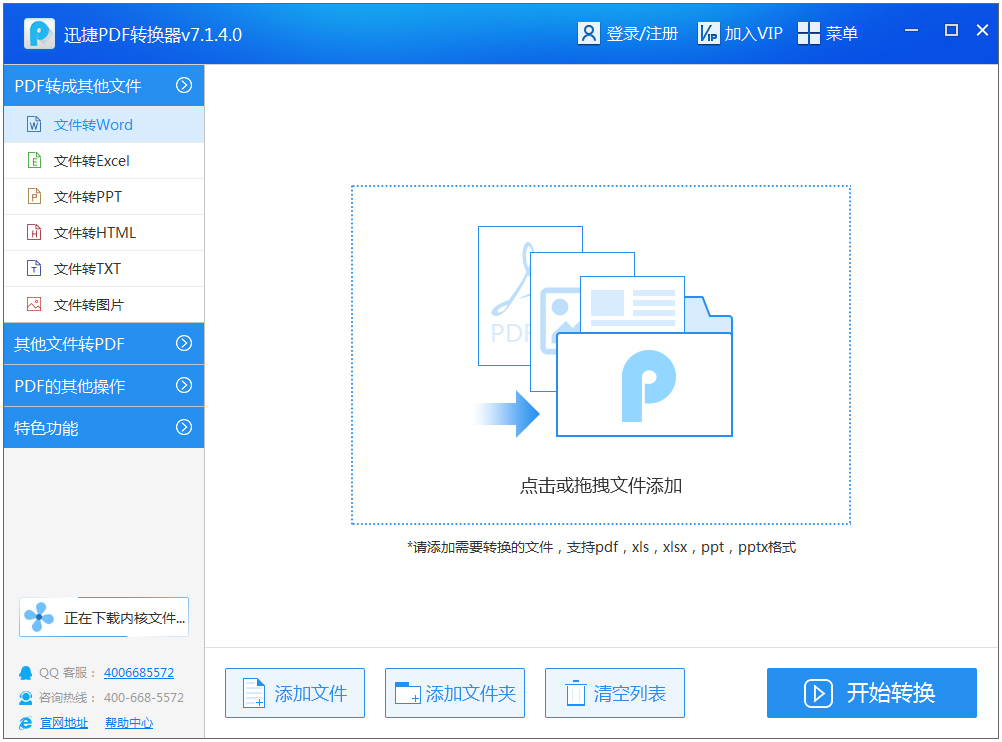Click the Word file icon
This screenshot has height=742, width=1002.
[35, 124]
